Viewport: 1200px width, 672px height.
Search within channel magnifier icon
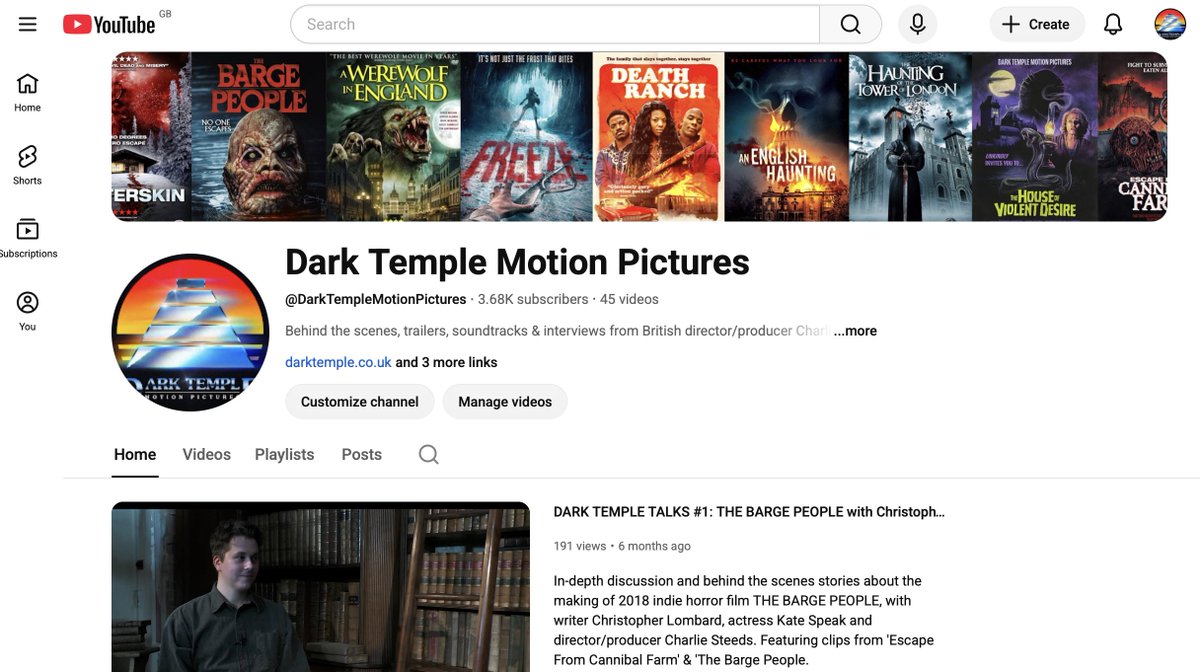tap(428, 454)
